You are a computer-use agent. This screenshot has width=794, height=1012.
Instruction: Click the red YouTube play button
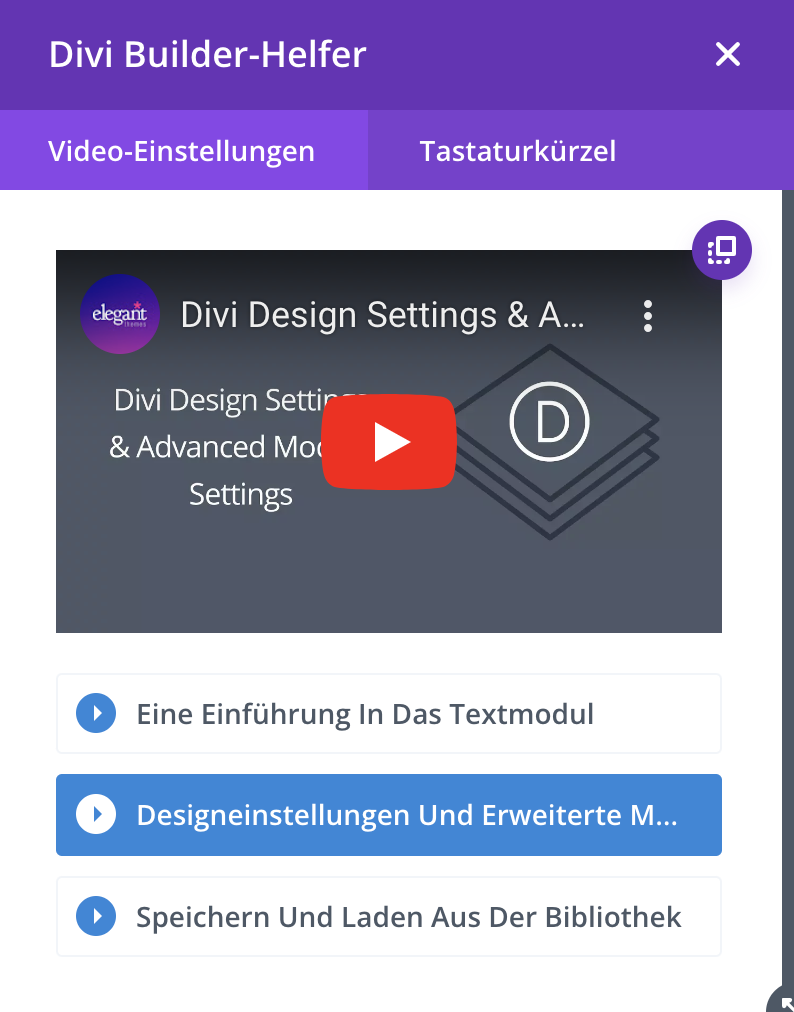tap(389, 442)
